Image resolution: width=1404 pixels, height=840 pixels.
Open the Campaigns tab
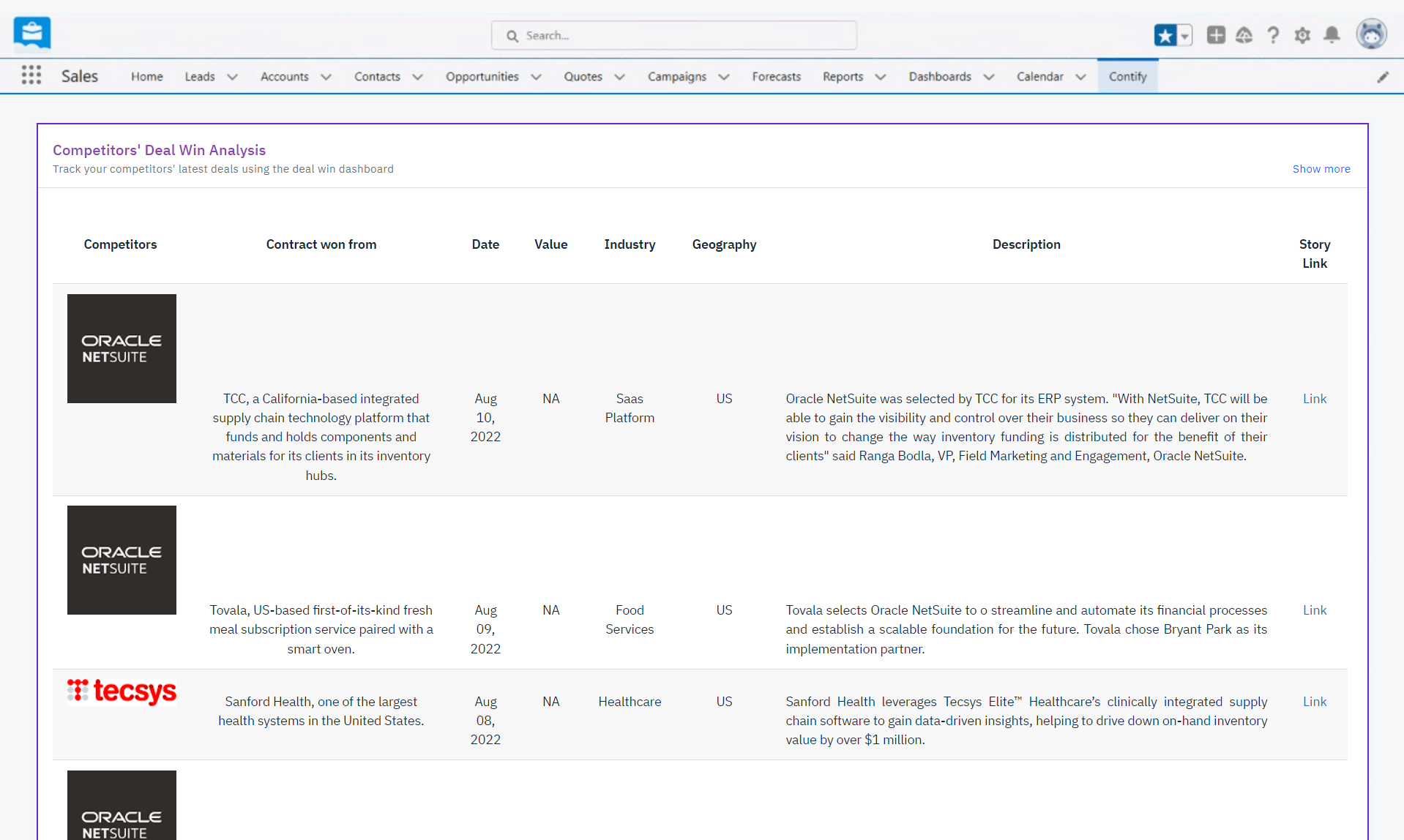coord(677,76)
